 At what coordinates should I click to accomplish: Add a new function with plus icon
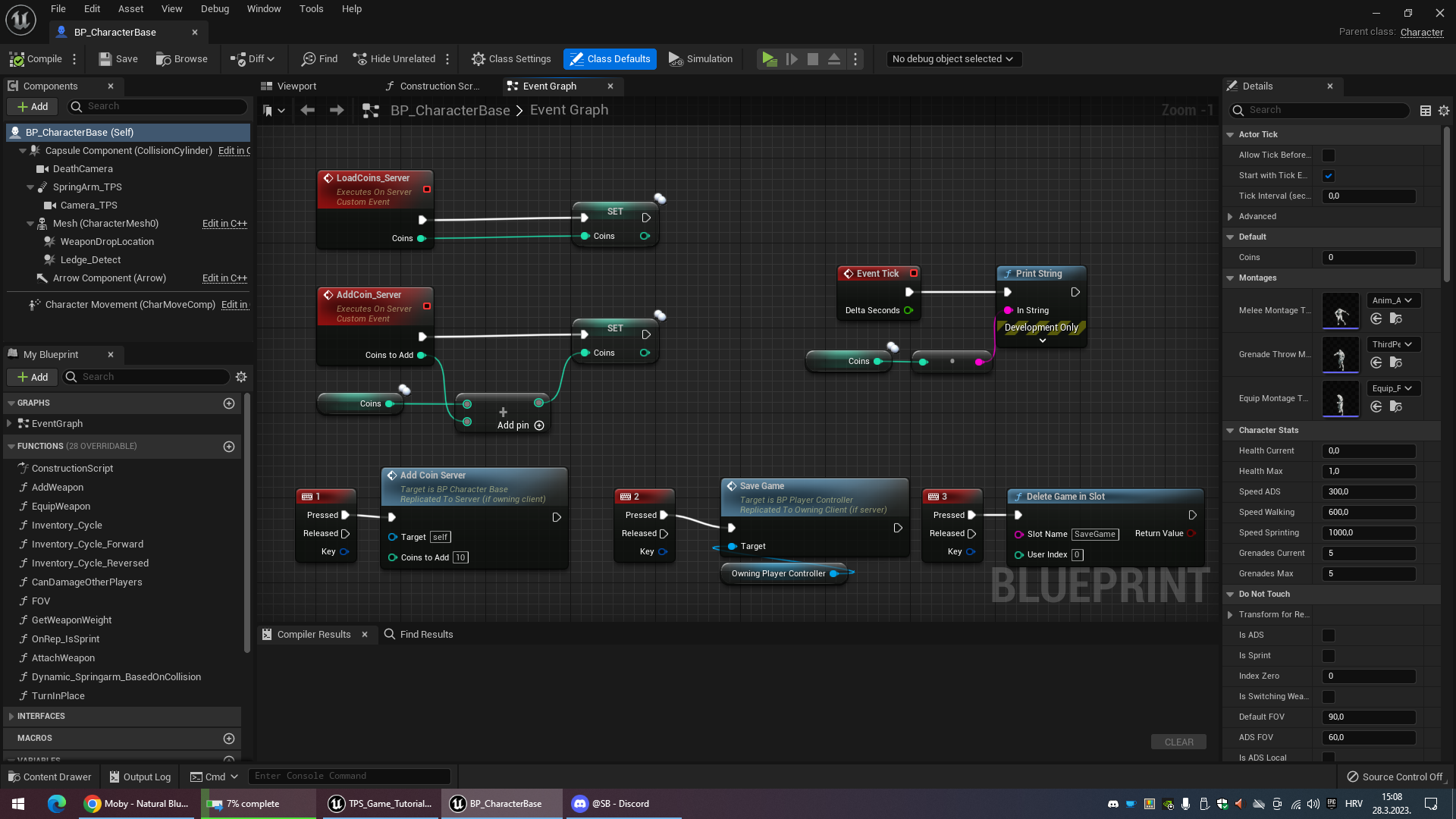(229, 447)
